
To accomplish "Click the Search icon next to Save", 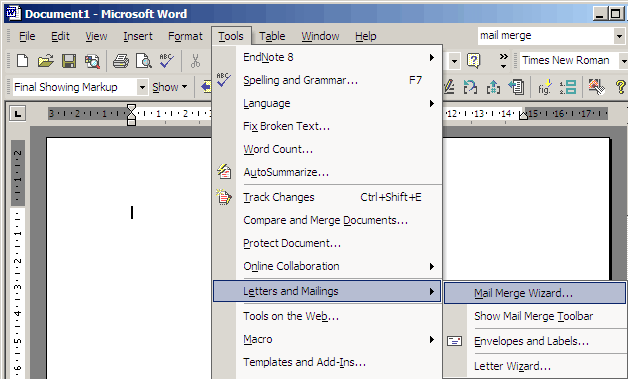I will (92, 61).
